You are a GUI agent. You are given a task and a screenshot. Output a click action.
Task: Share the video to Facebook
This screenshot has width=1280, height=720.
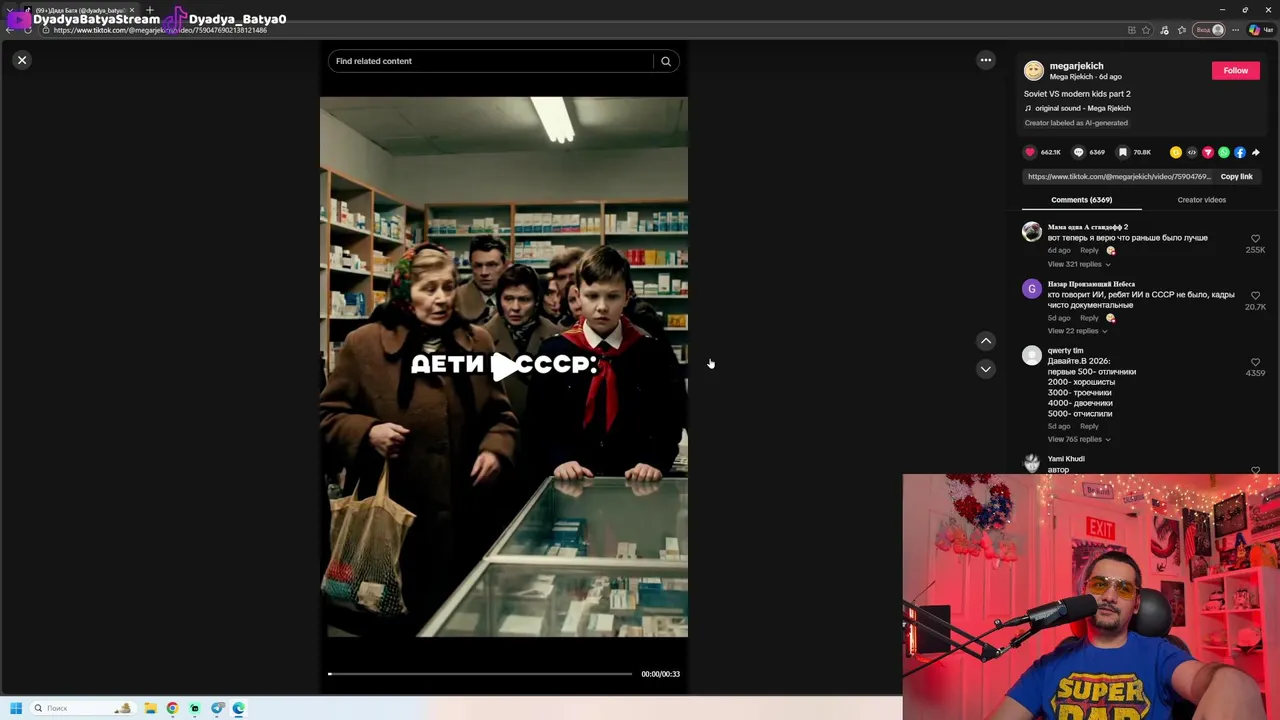(x=1240, y=152)
